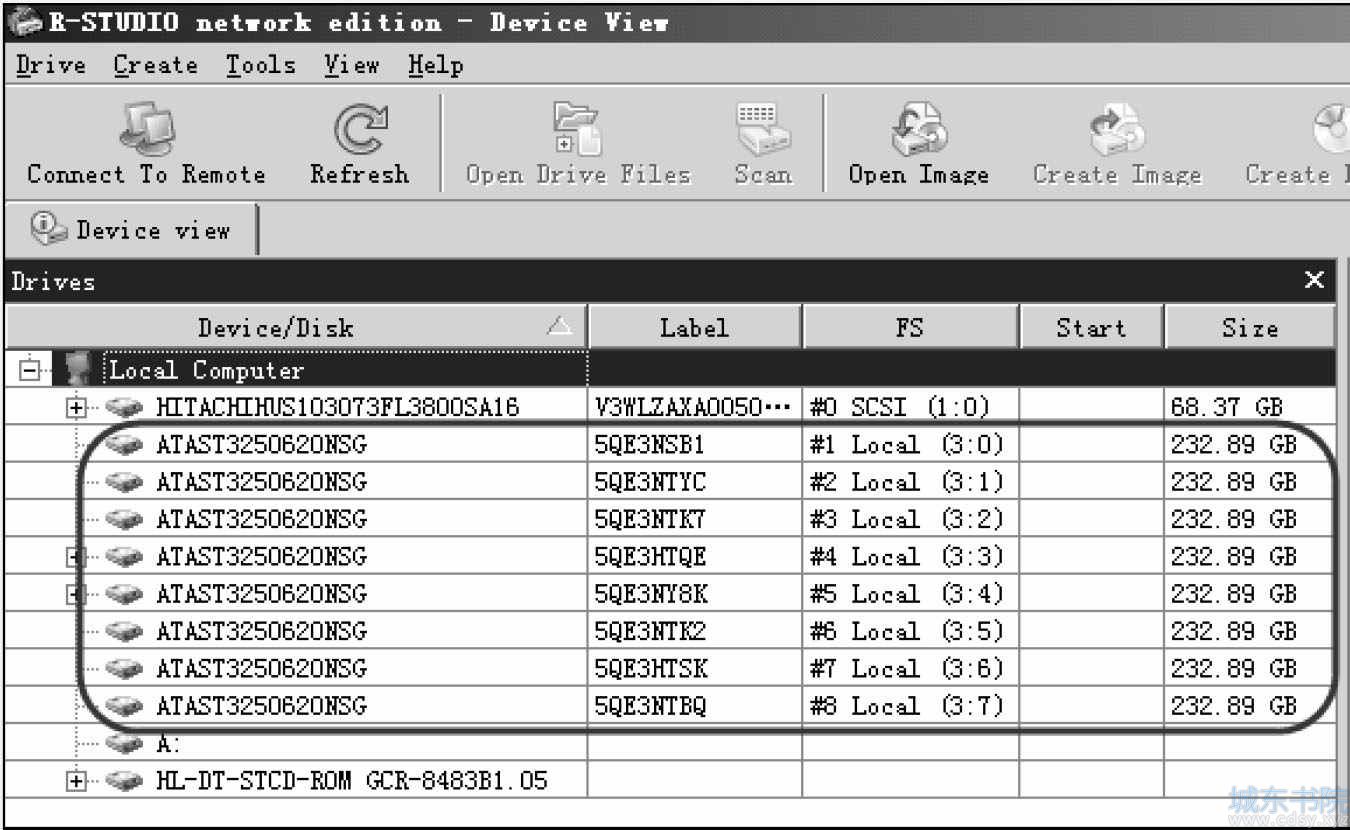1350x830 pixels.
Task: Sort by the Device/Disk column header
Action: pyautogui.click(x=296, y=328)
